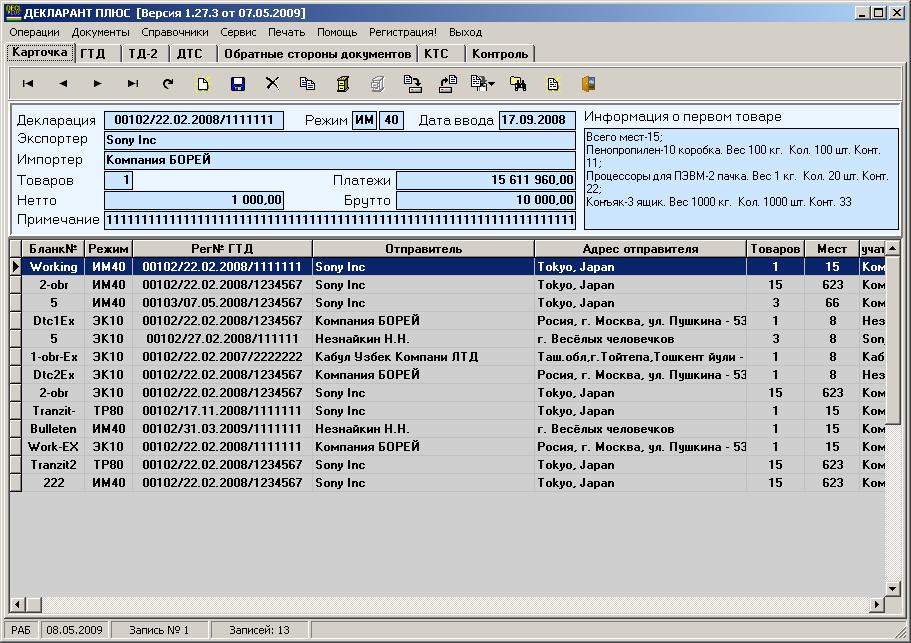Create a new blank declaration
This screenshot has height=643, width=911.
click(203, 84)
